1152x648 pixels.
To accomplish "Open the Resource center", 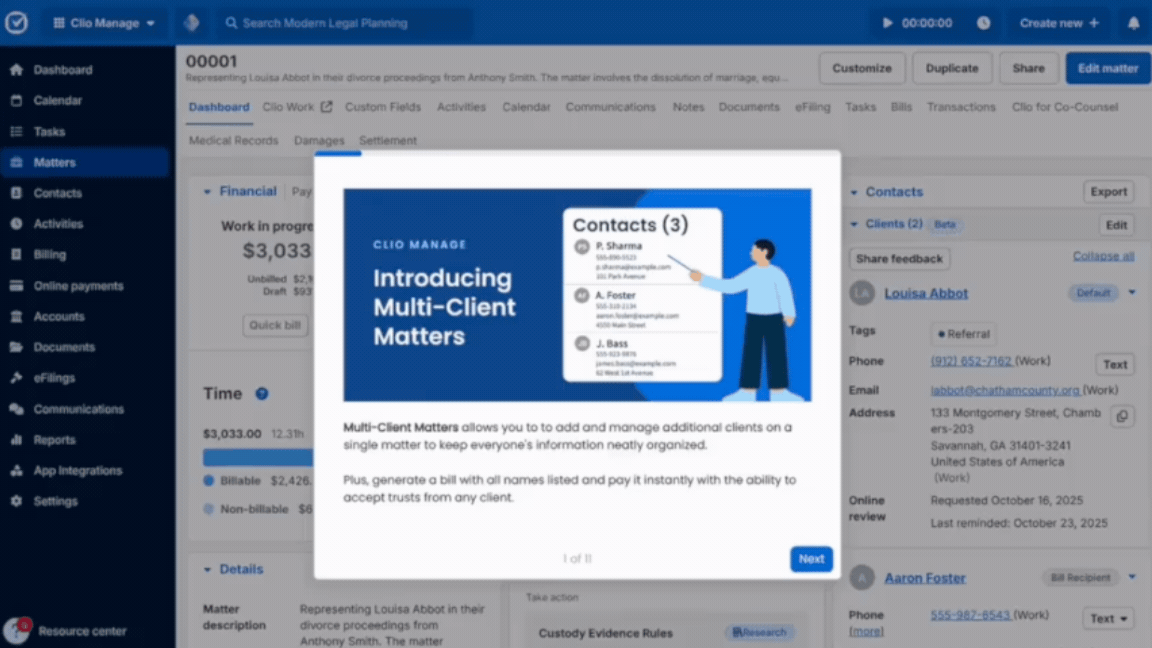I will pyautogui.click(x=66, y=630).
